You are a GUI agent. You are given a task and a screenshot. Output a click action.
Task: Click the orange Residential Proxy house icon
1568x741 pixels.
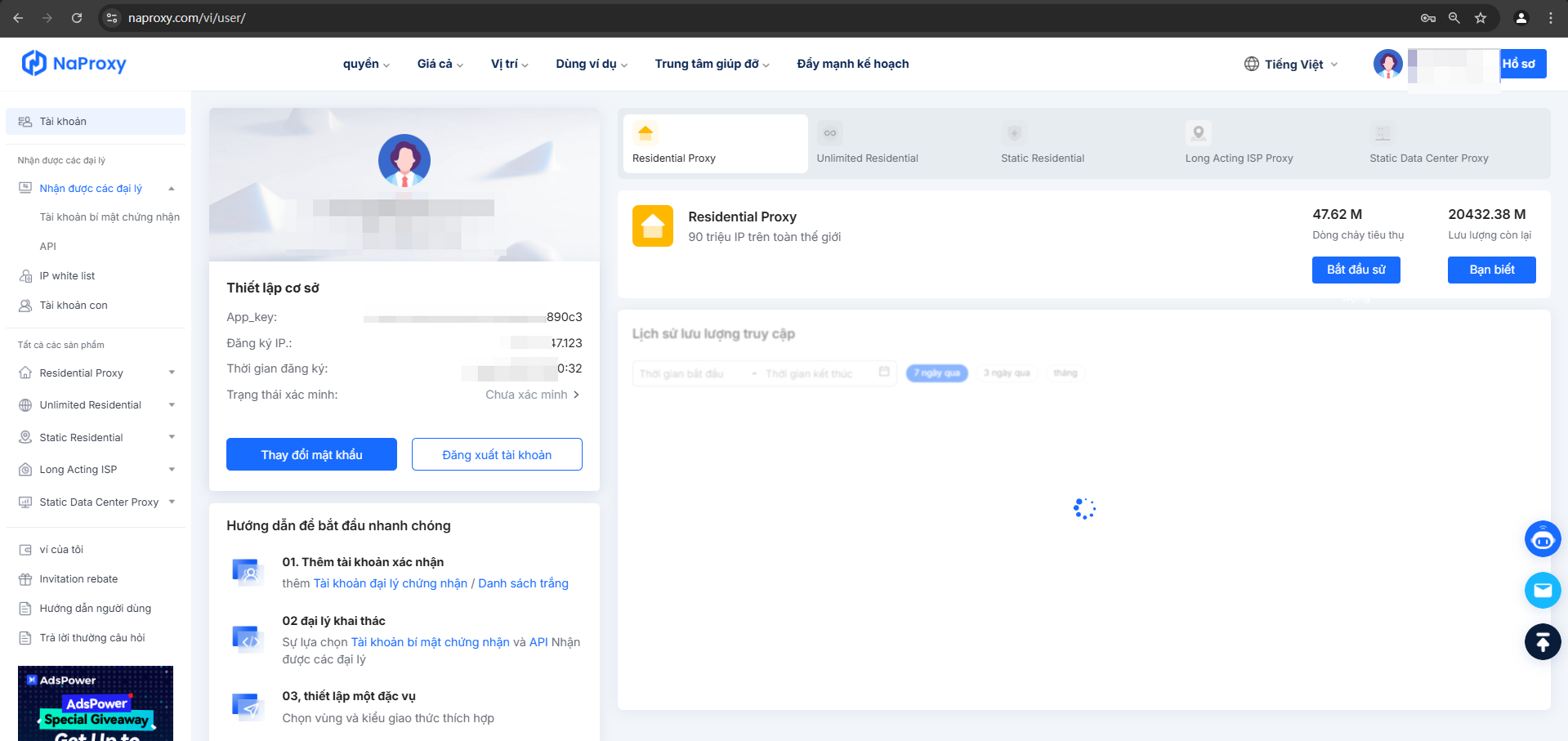[x=653, y=225]
